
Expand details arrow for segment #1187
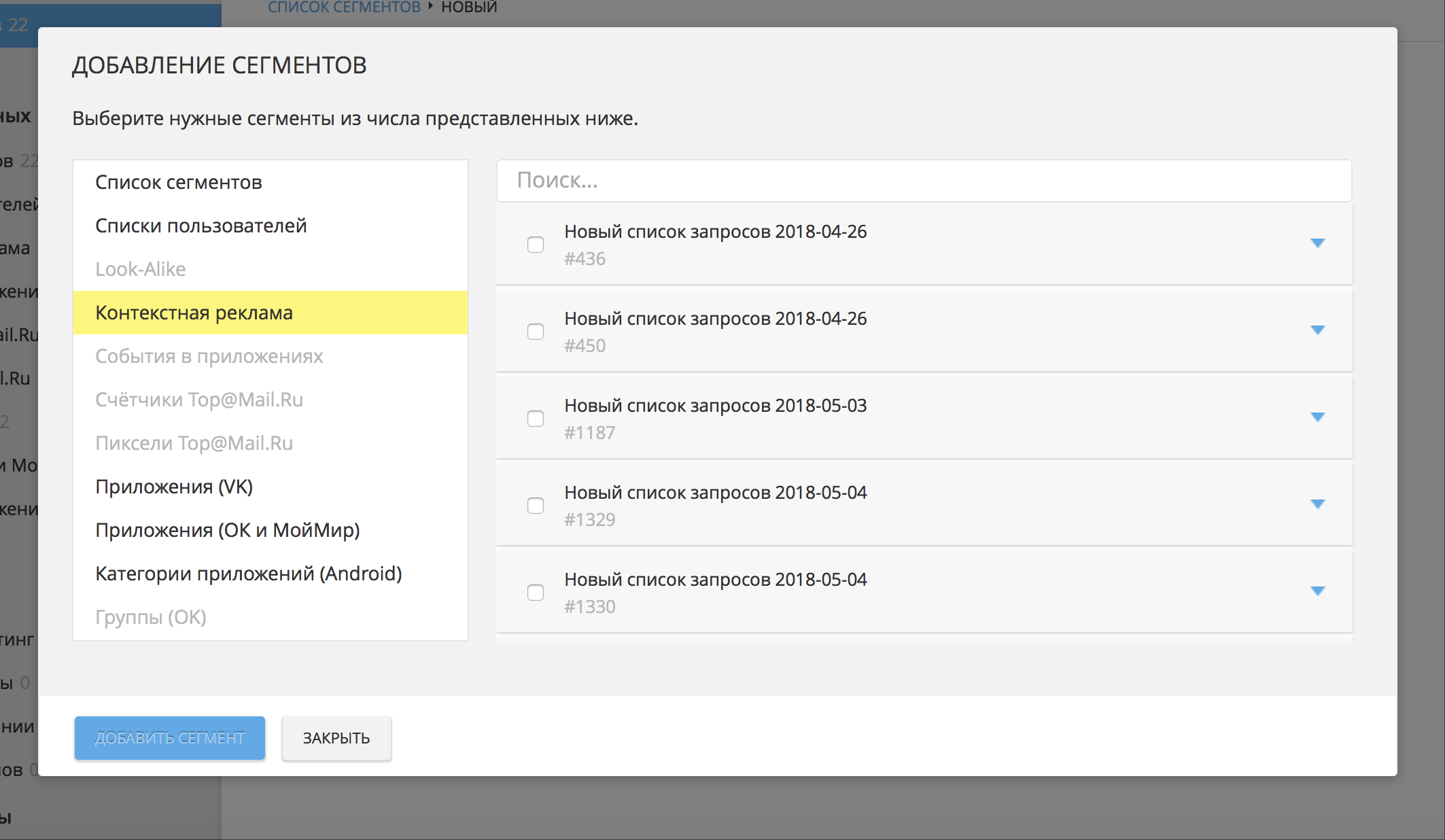(x=1317, y=417)
